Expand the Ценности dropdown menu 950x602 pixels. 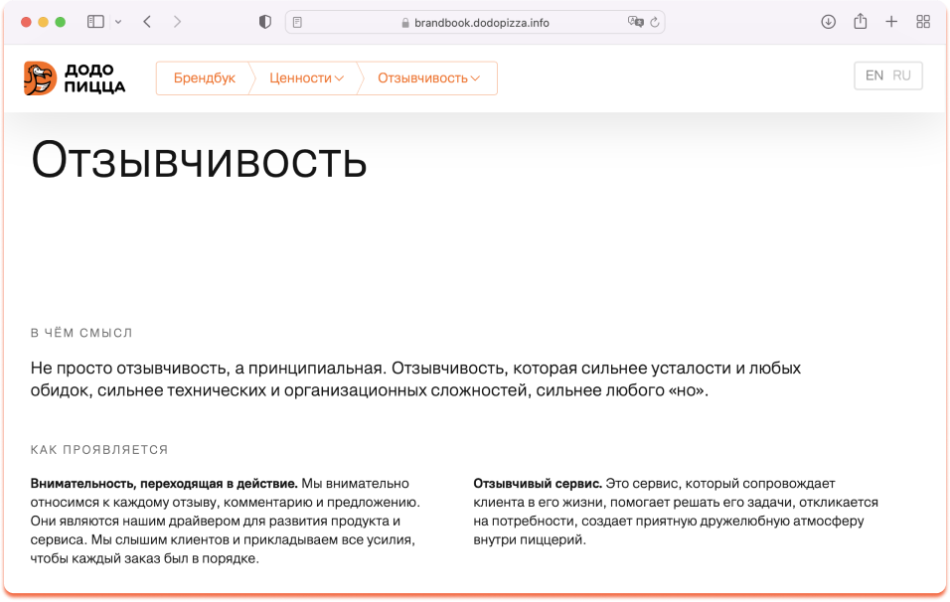coord(306,78)
